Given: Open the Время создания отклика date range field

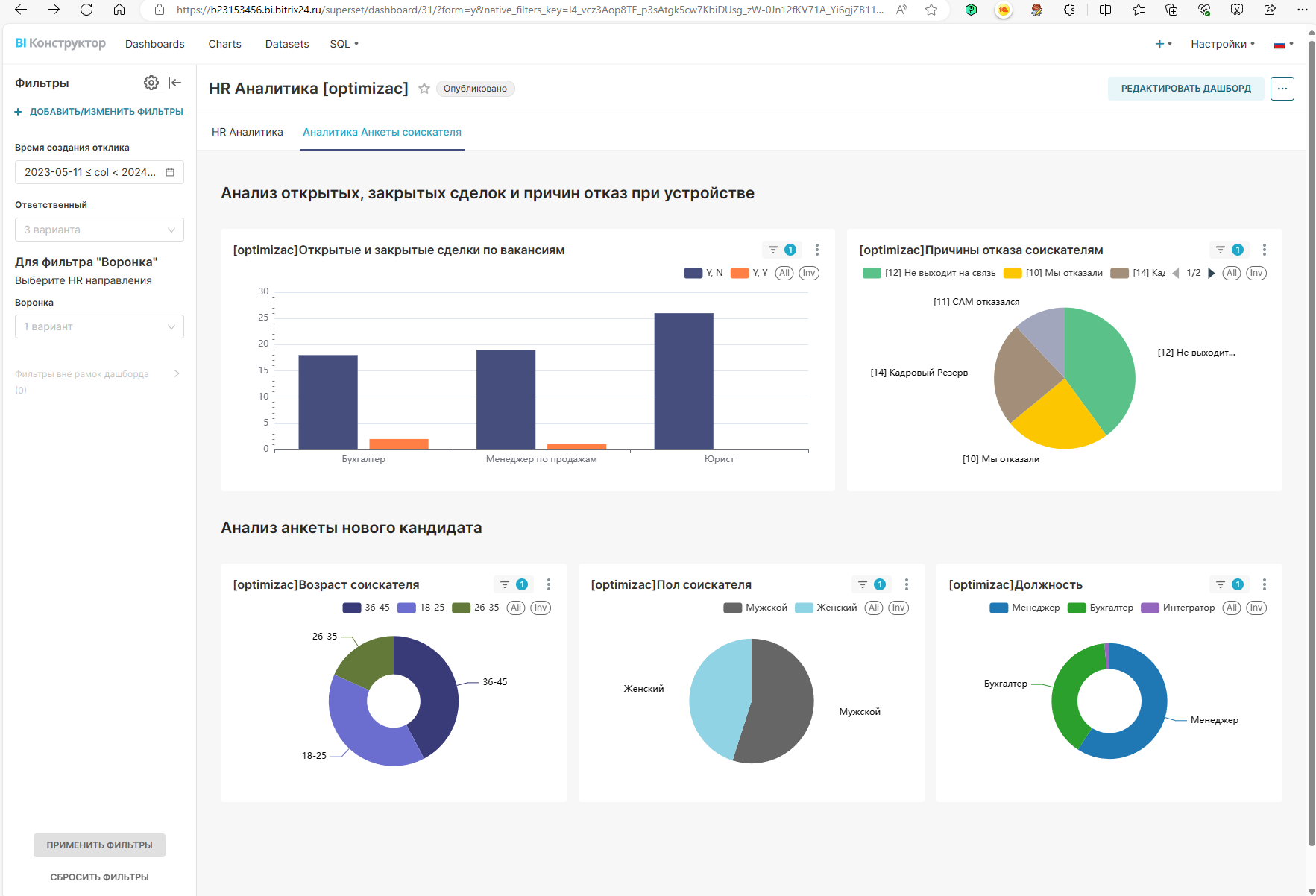Looking at the screenshot, I should [x=99, y=172].
